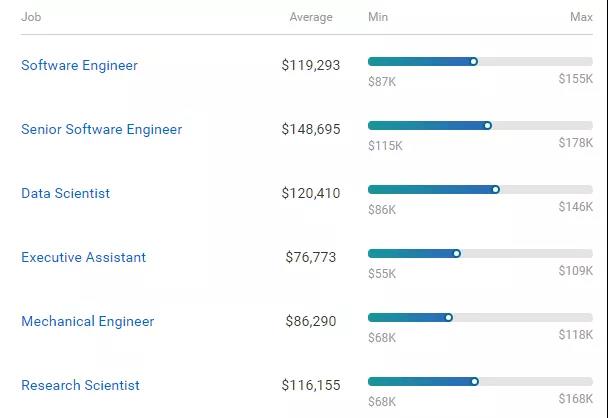Click the $119,293 average salary value
The image size is (608, 418).
click(x=311, y=65)
